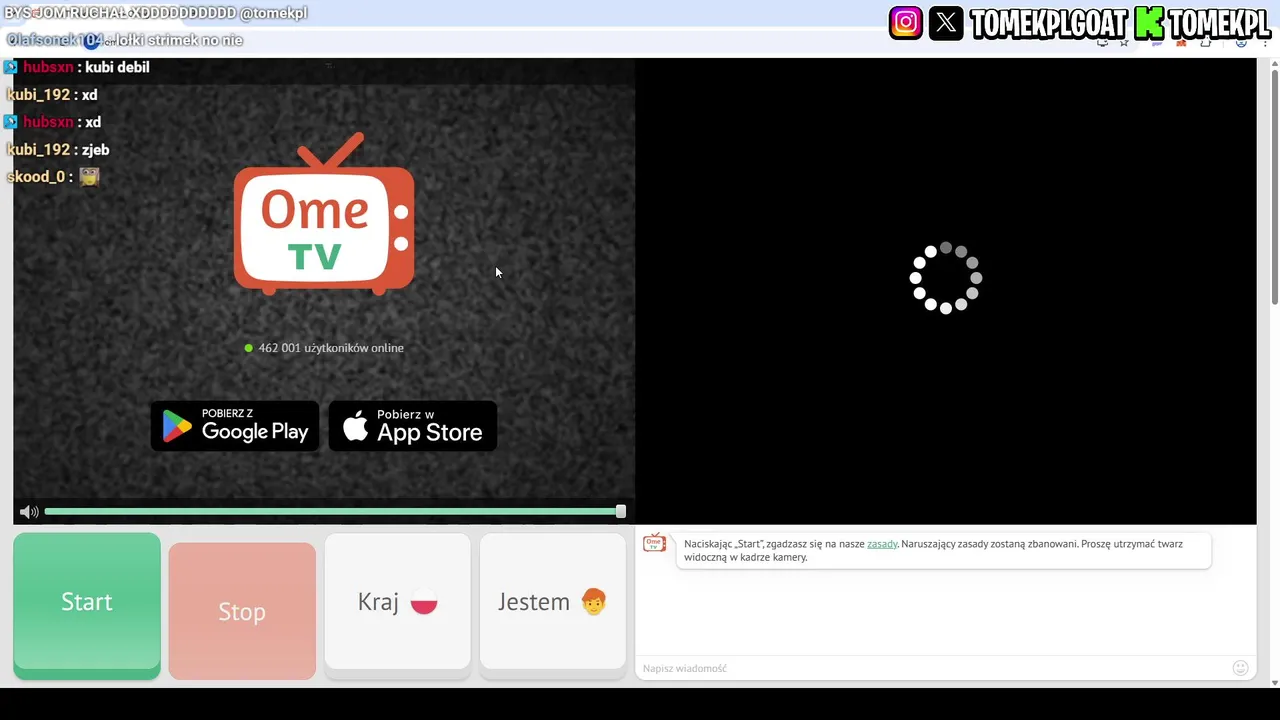The width and height of the screenshot is (1280, 720).
Task: Click the 462 001 użytkowników online text
Action: pyautogui.click(x=331, y=348)
